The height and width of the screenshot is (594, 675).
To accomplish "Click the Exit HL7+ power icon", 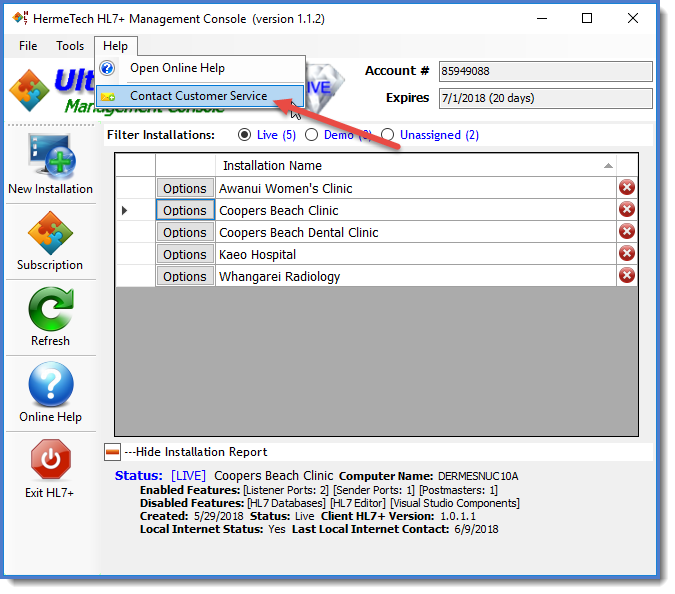I will click(x=51, y=459).
